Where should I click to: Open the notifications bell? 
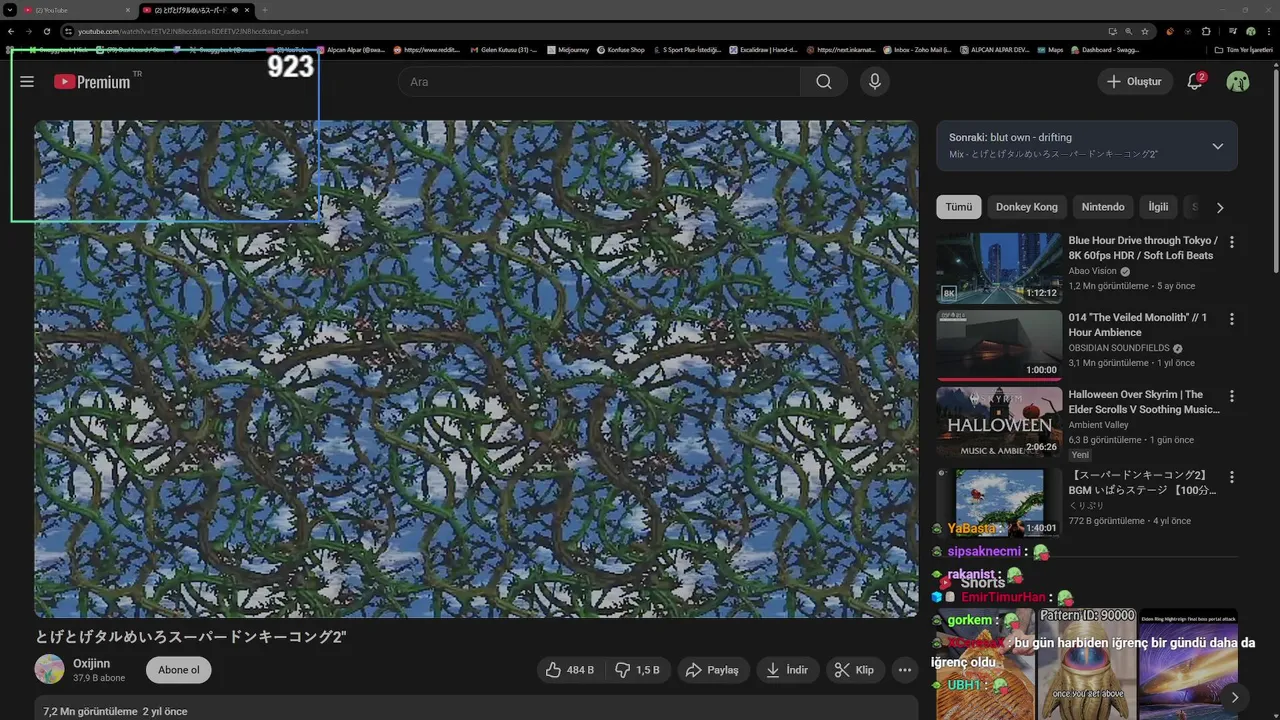1195,81
